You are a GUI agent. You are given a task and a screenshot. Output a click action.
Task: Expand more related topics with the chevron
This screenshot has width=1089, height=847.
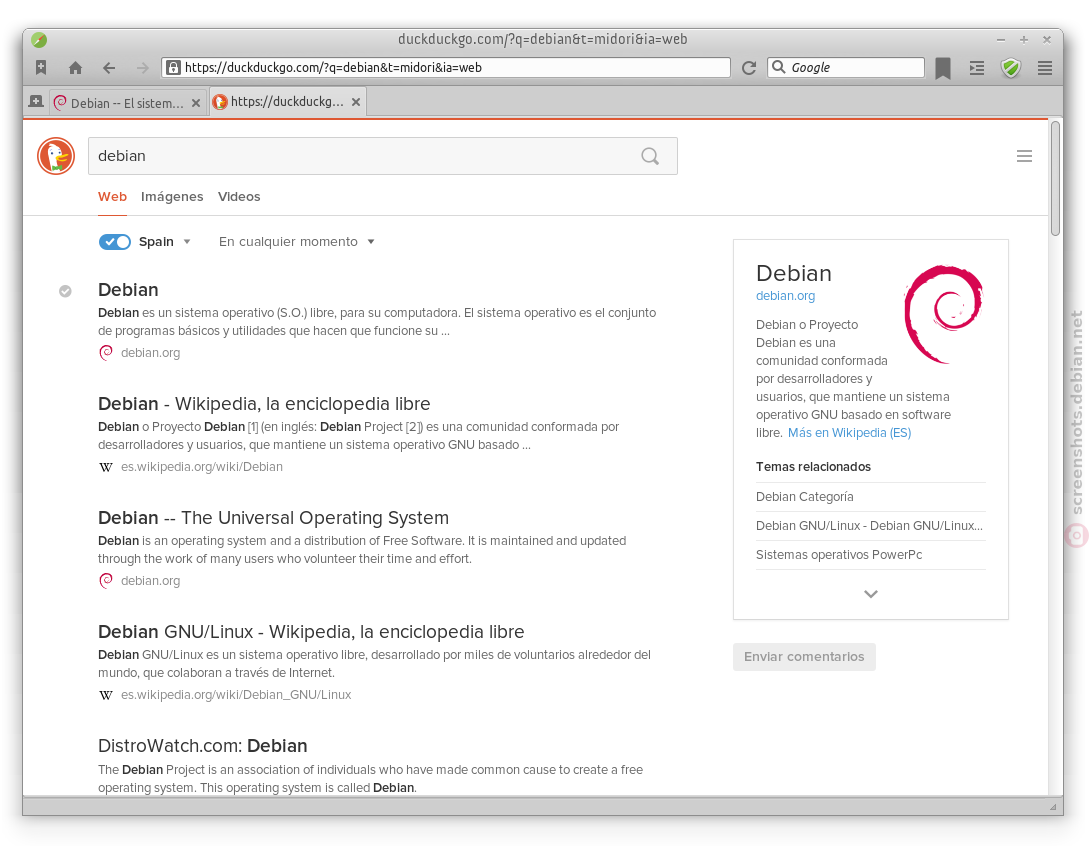click(x=870, y=594)
